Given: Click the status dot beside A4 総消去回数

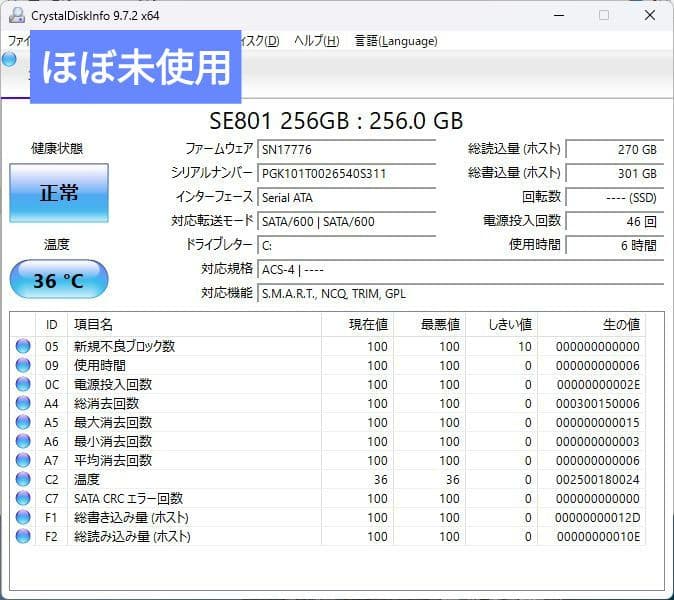Looking at the screenshot, I should [23, 403].
